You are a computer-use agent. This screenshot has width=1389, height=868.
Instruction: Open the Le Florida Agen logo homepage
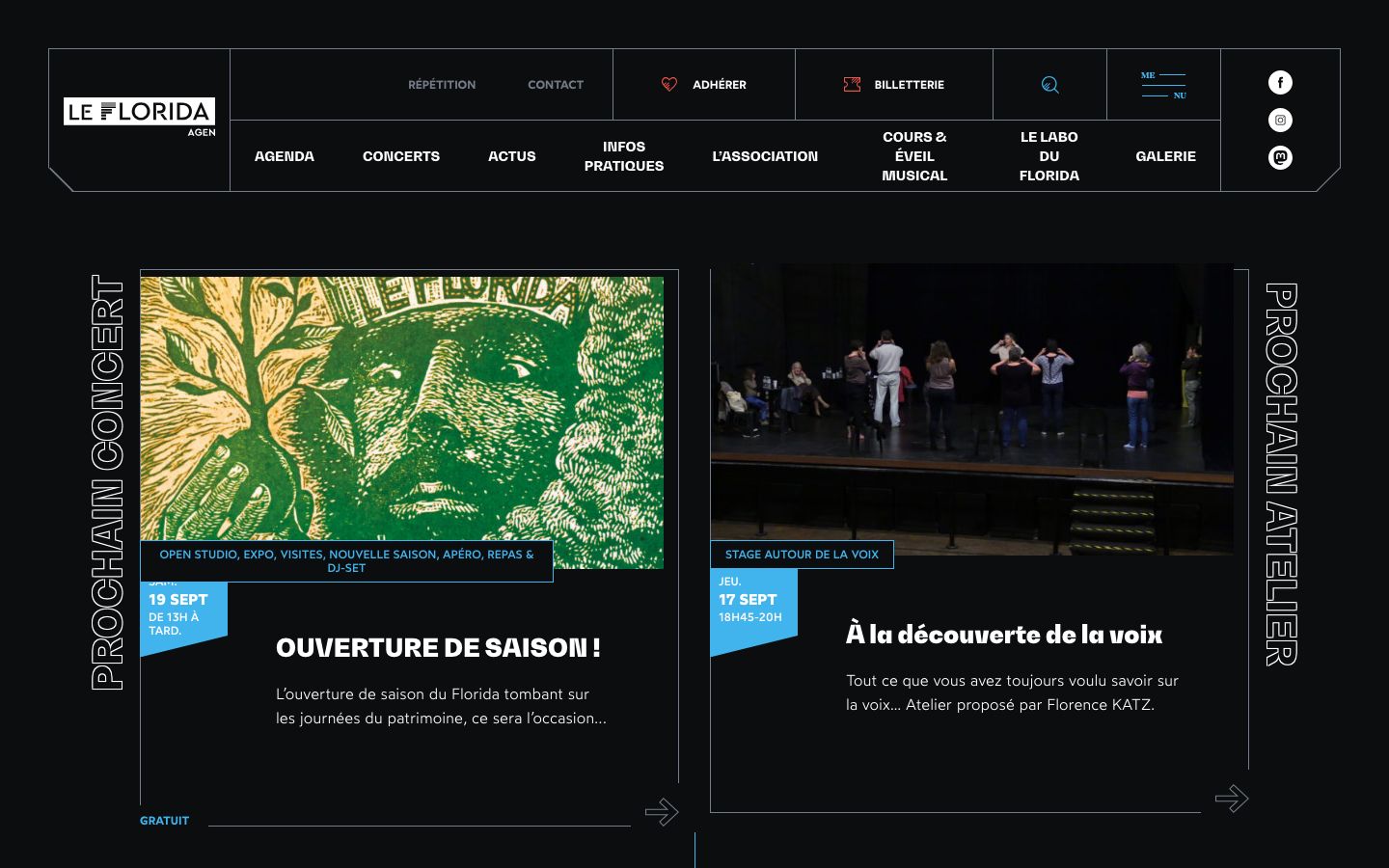click(x=140, y=117)
